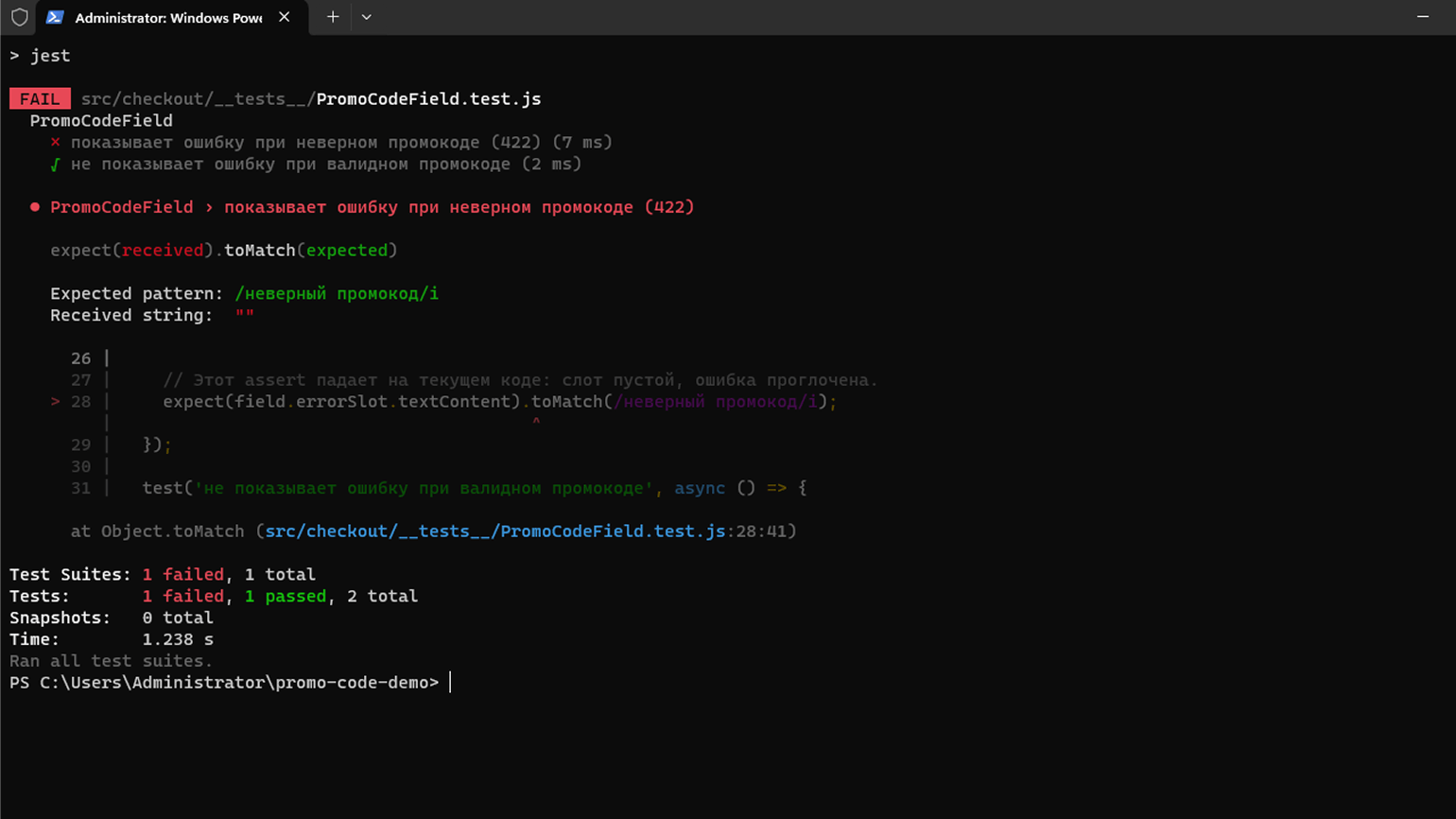Click the failed test line with 7 ms
The width and height of the screenshot is (1456, 819).
click(x=331, y=142)
